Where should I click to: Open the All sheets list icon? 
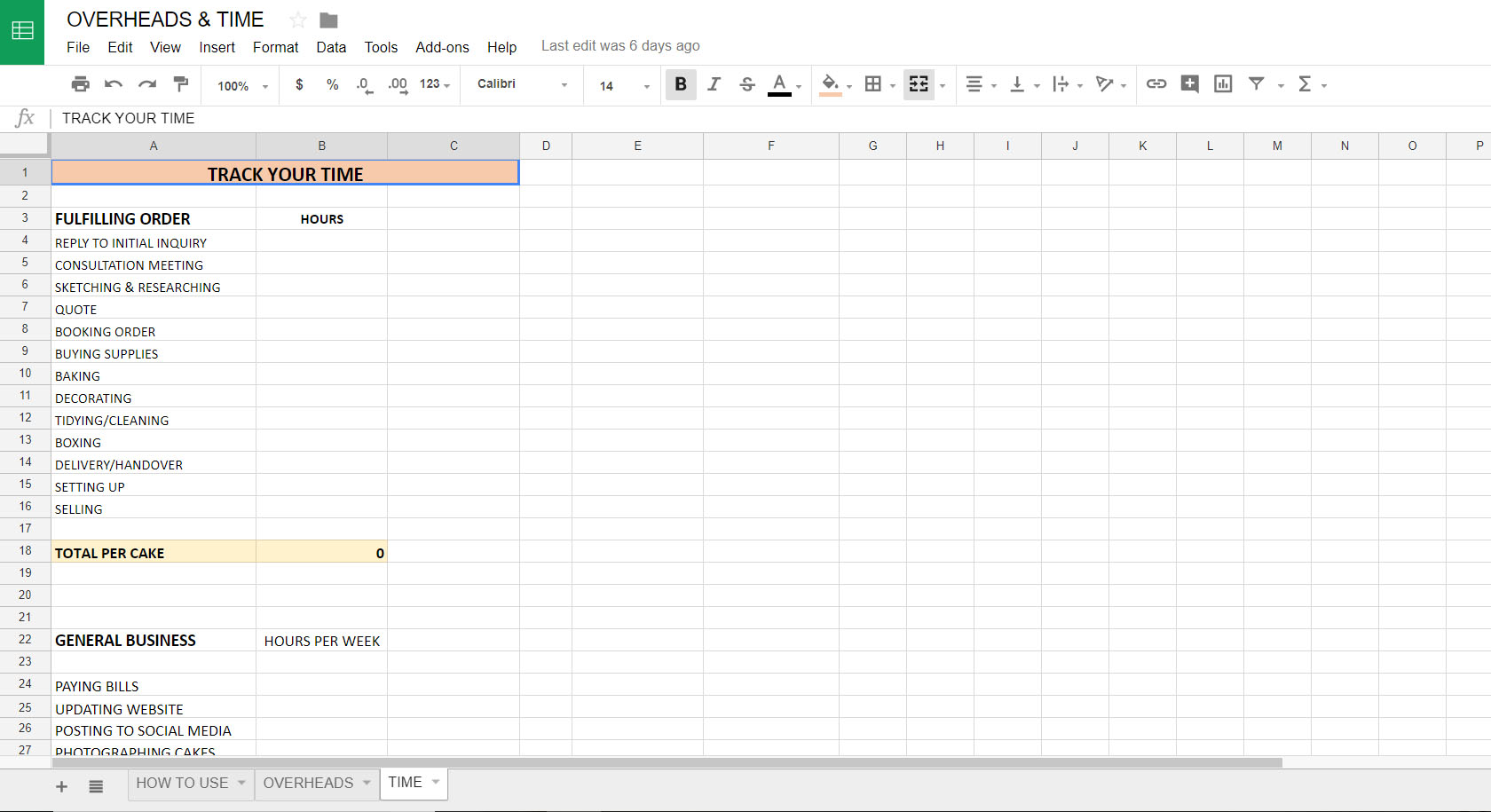click(x=96, y=786)
